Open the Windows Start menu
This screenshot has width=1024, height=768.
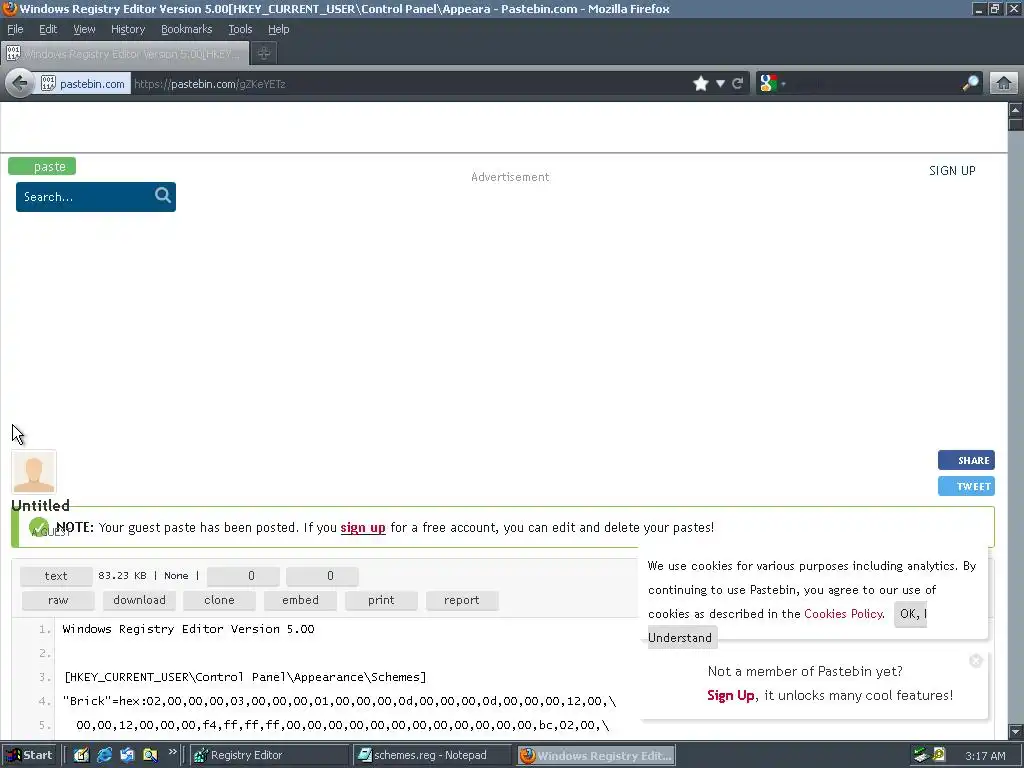(29, 756)
